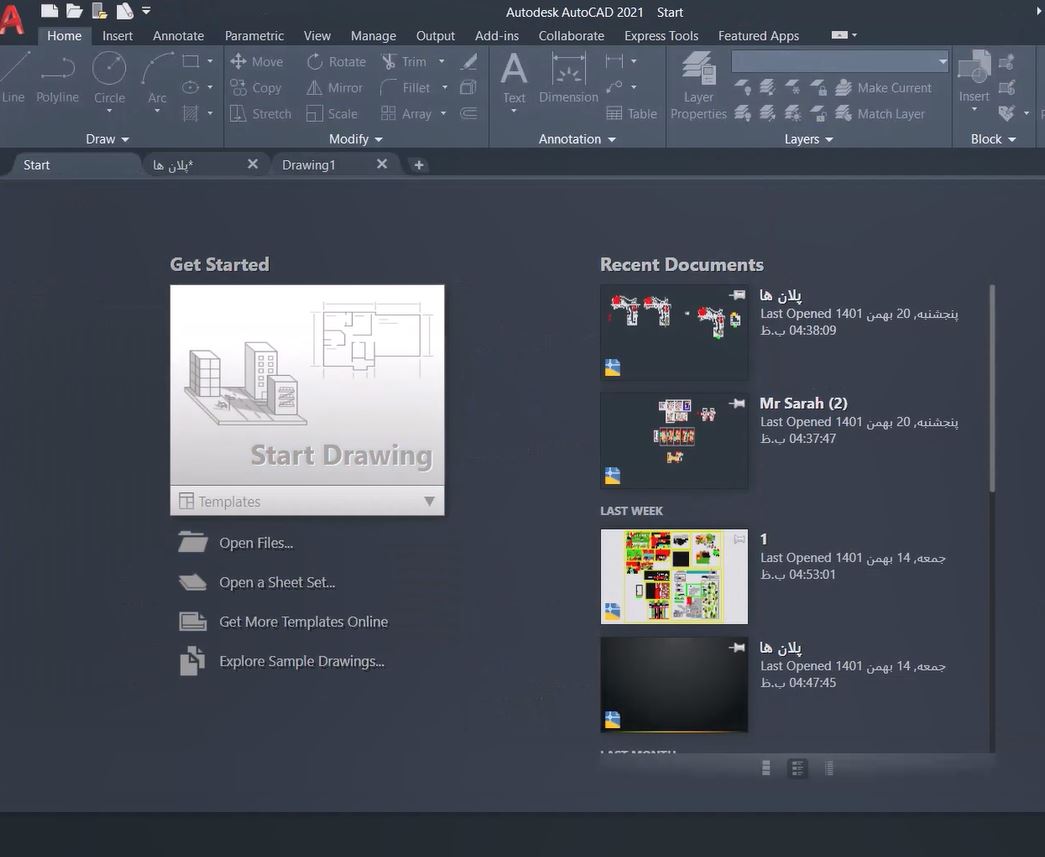Pick the Scale tool
Image resolution: width=1045 pixels, height=857 pixels.
click(x=332, y=113)
